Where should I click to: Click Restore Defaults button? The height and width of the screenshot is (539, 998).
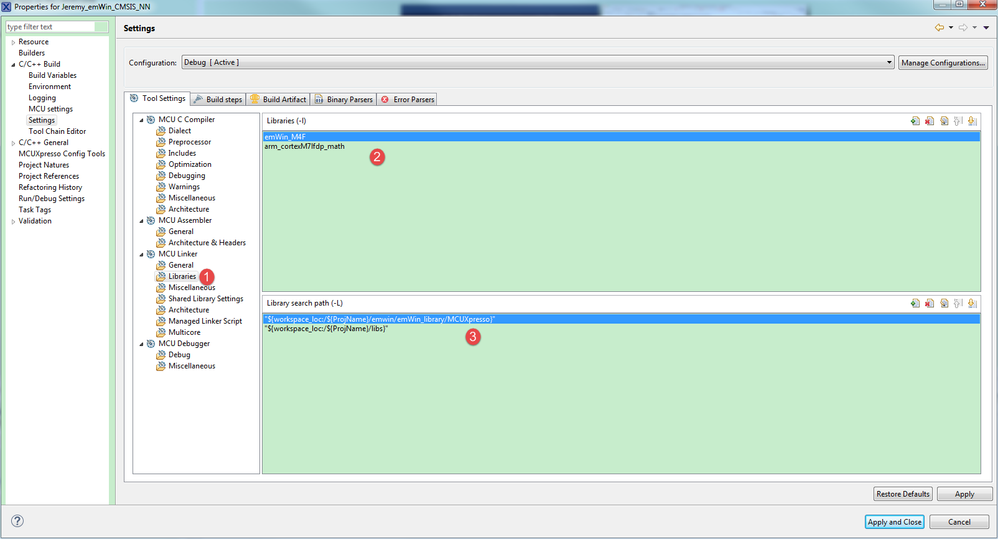click(903, 494)
